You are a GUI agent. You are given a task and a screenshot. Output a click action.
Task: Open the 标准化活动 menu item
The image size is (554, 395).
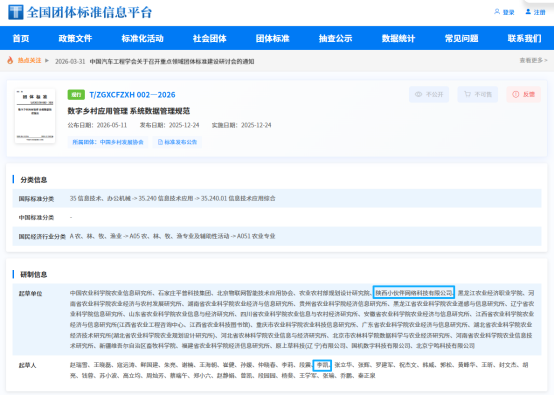[x=142, y=38]
